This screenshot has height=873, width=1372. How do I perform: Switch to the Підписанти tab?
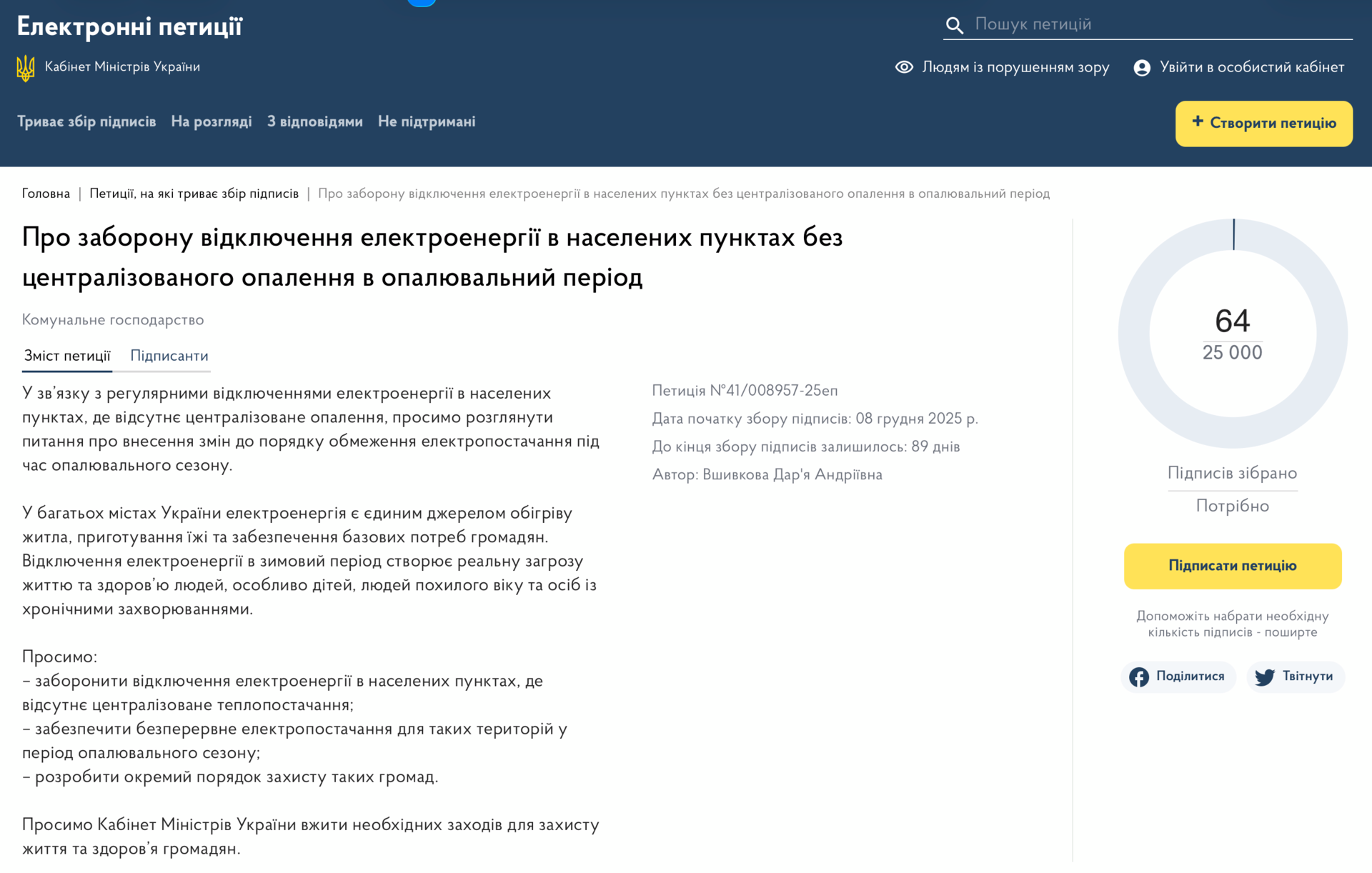169,356
